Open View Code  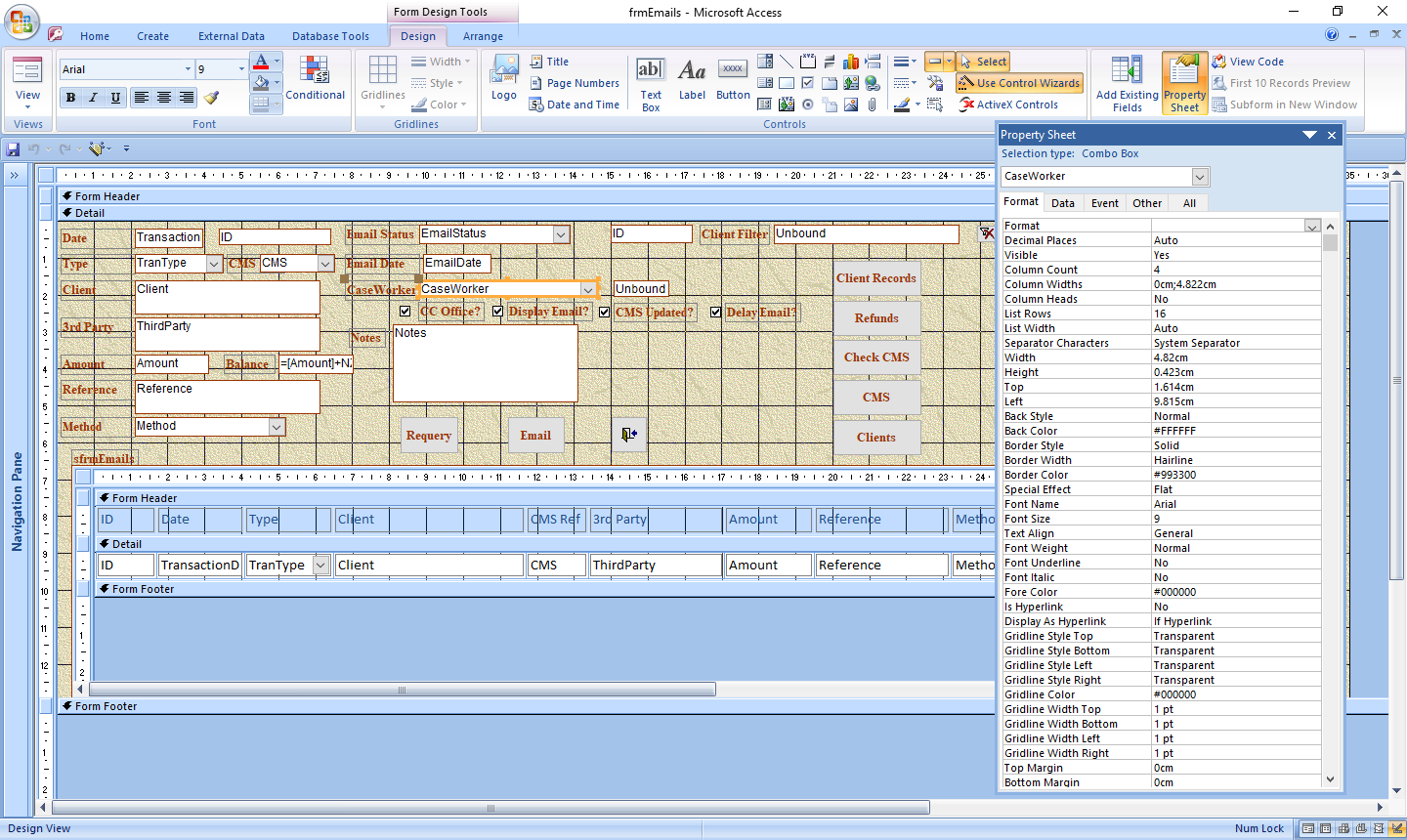tap(1249, 62)
